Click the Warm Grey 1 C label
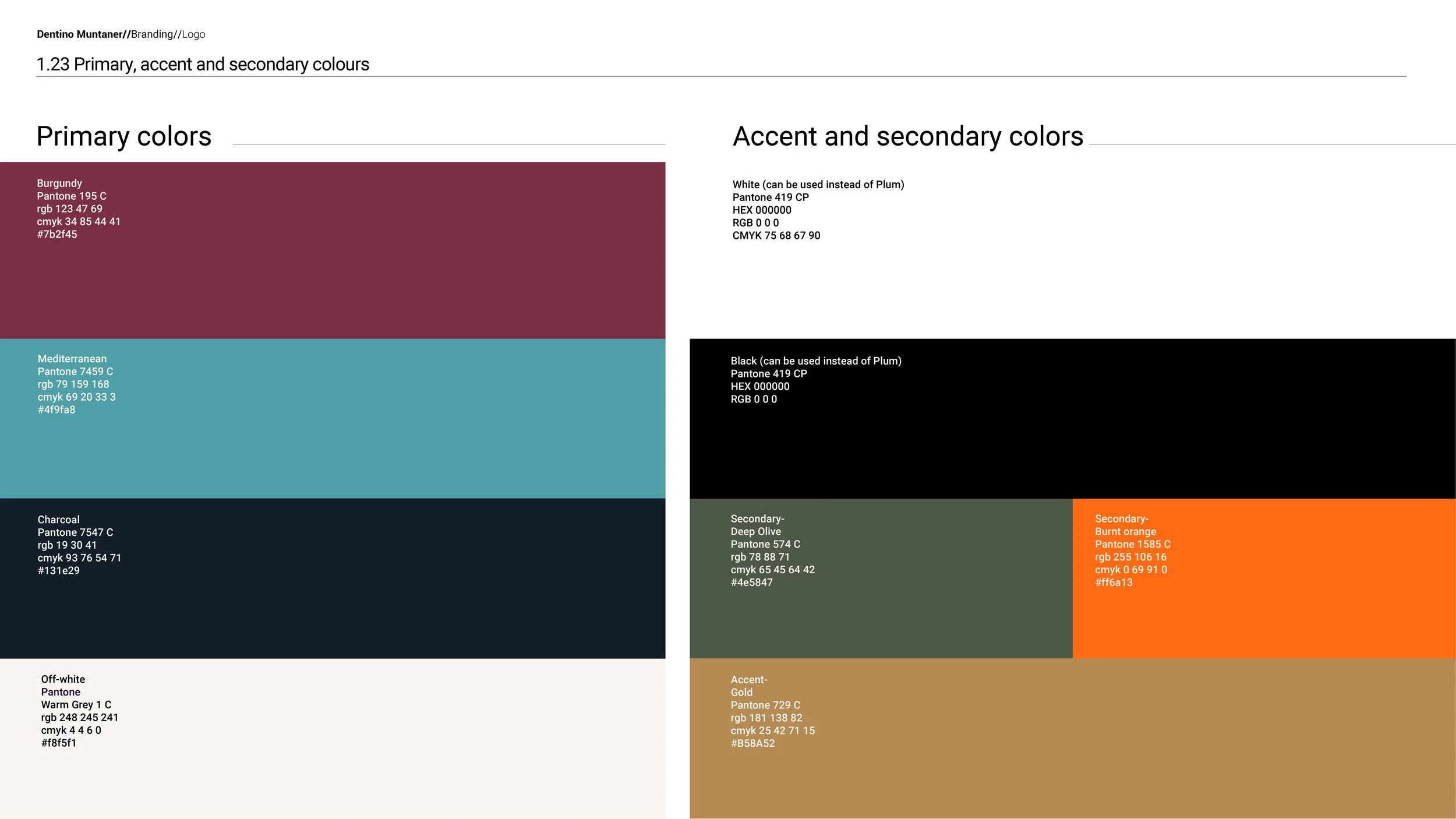Viewport: 1456px width, 819px height. coord(76,705)
